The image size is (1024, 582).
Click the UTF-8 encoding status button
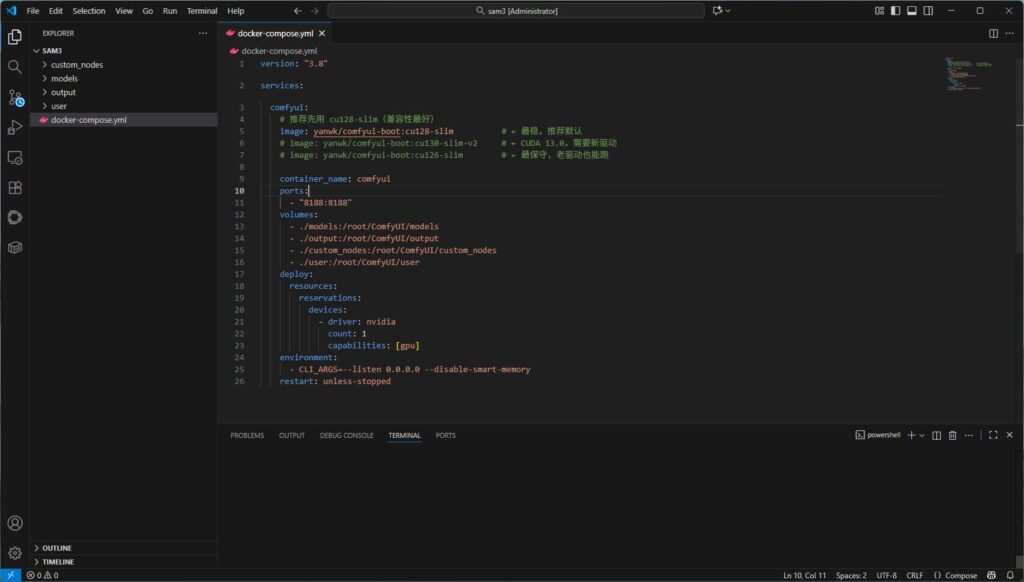pyautogui.click(x=886, y=575)
